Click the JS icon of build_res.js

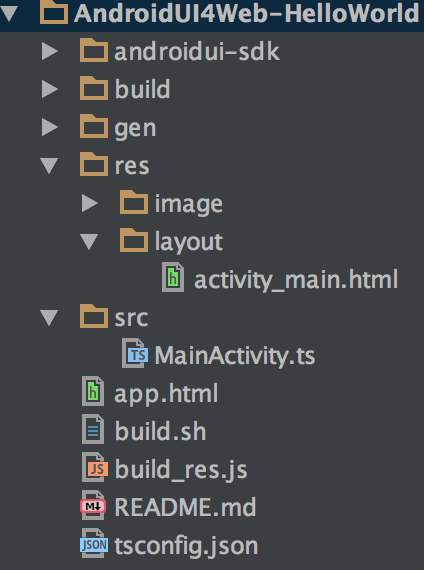pos(95,467)
